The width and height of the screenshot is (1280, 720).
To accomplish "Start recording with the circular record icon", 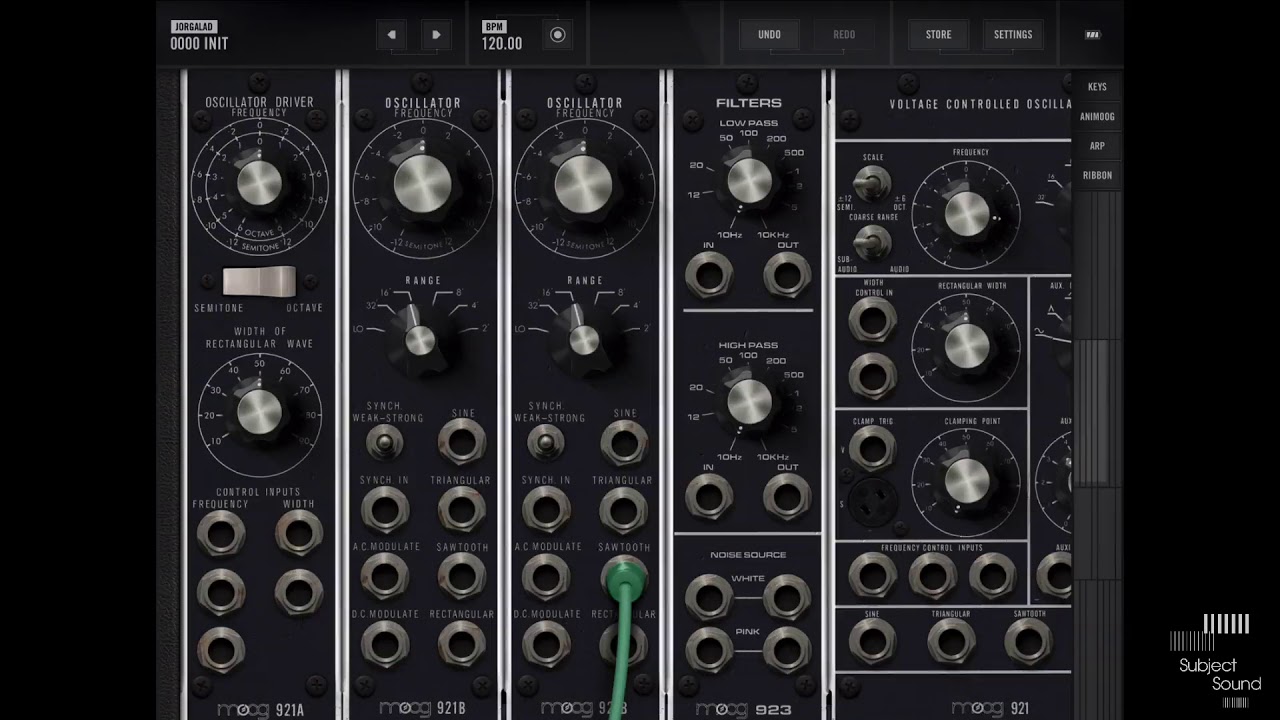I will click(x=558, y=35).
